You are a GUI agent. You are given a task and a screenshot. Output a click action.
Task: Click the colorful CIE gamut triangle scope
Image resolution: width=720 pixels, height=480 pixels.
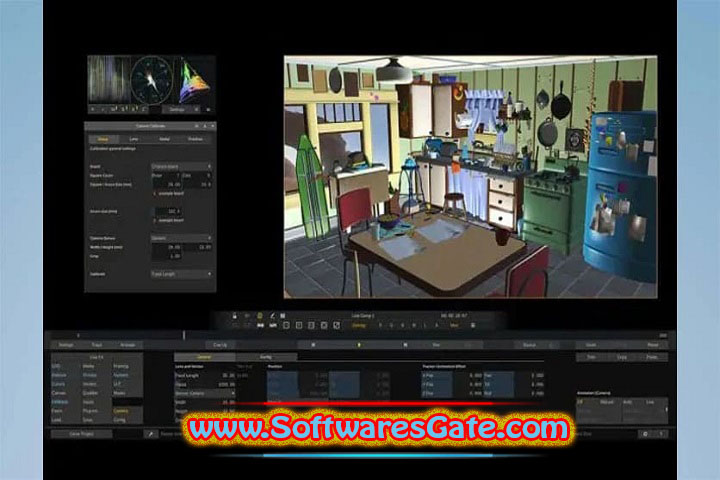195,80
